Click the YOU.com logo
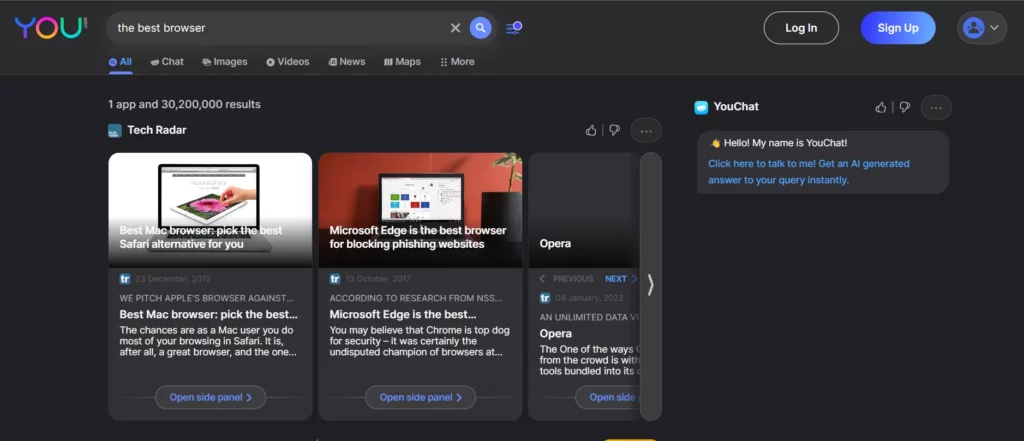The width and height of the screenshot is (1024, 441). click(x=51, y=27)
